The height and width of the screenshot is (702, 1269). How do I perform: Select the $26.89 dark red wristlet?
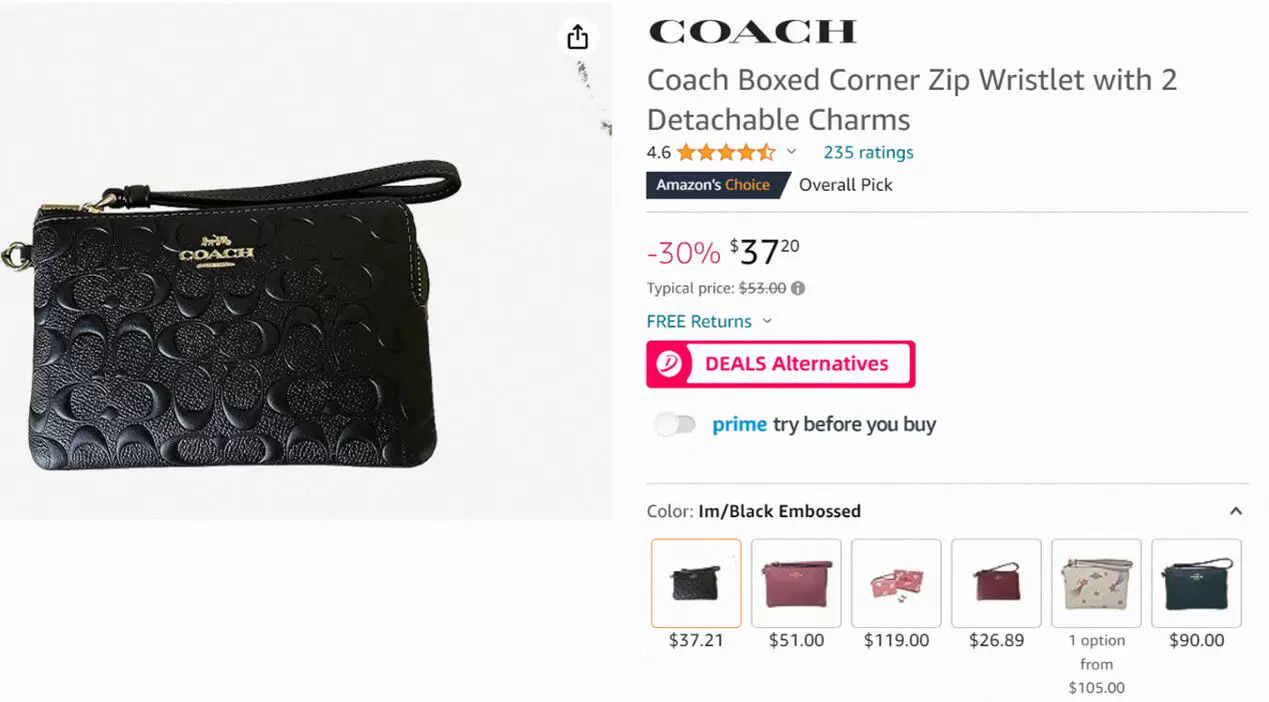tap(996, 583)
